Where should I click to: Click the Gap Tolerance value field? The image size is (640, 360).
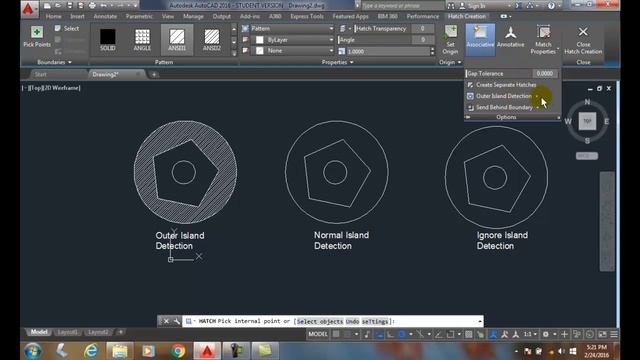click(544, 73)
